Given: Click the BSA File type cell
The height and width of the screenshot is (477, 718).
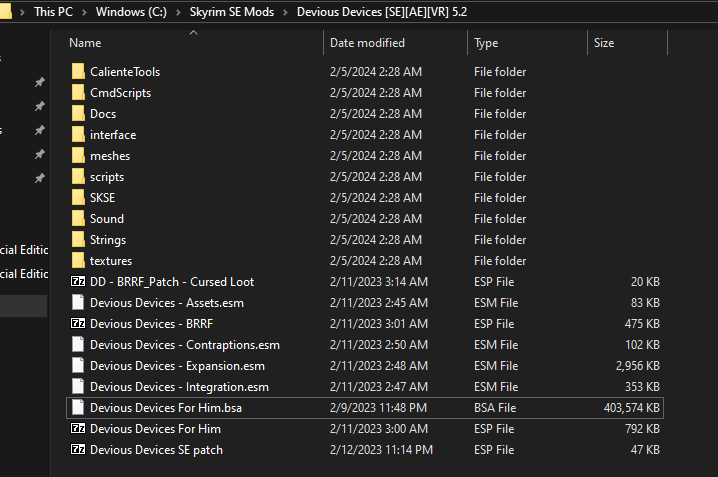Looking at the screenshot, I should [495, 408].
